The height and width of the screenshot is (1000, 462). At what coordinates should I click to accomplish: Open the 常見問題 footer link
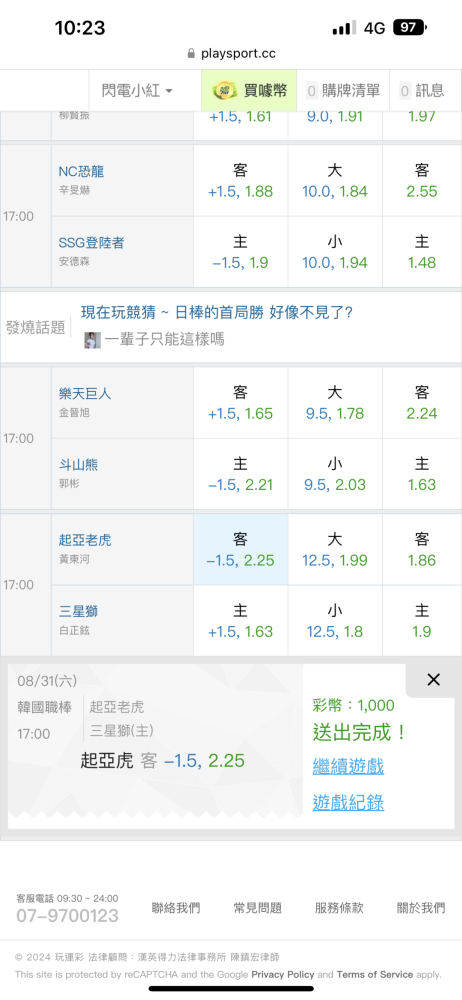tap(258, 908)
